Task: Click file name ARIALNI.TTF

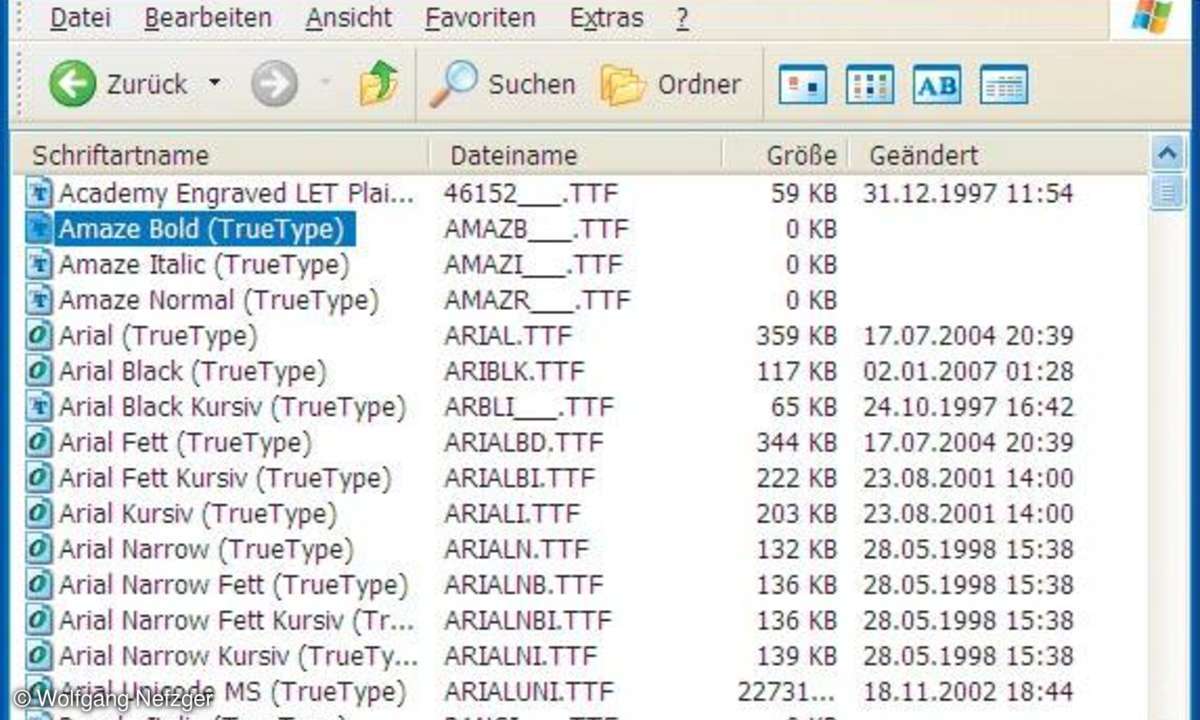Action: [520, 656]
